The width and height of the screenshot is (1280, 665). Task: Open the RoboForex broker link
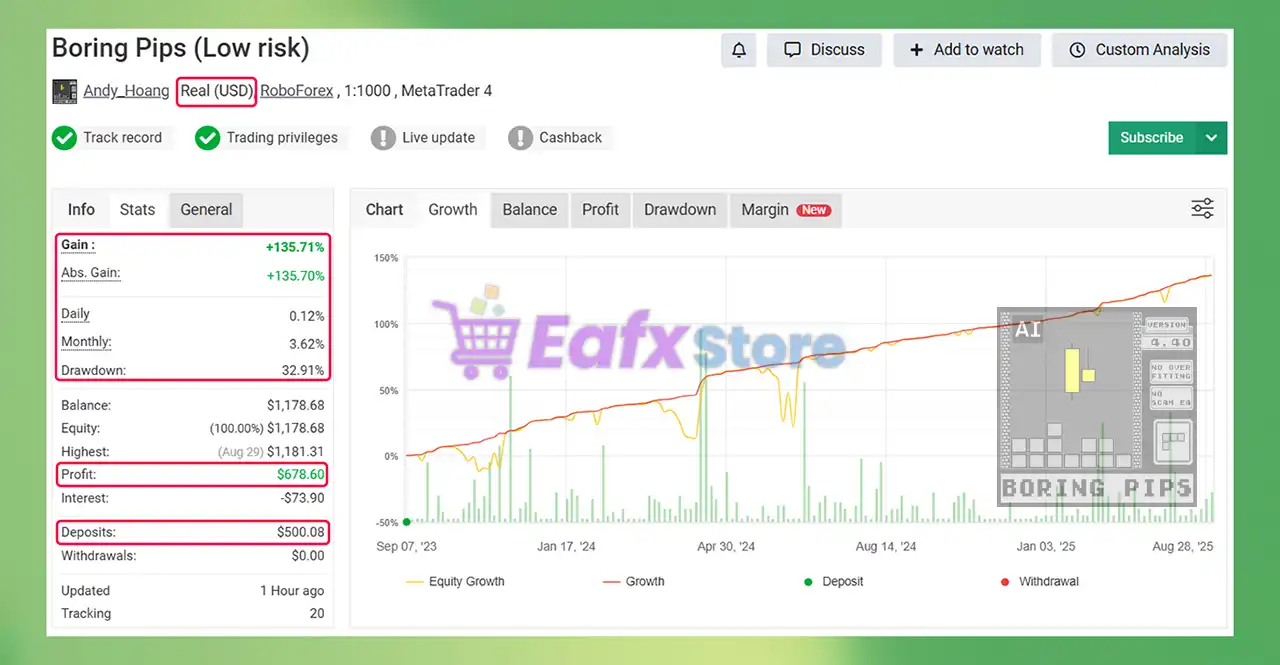coord(297,91)
